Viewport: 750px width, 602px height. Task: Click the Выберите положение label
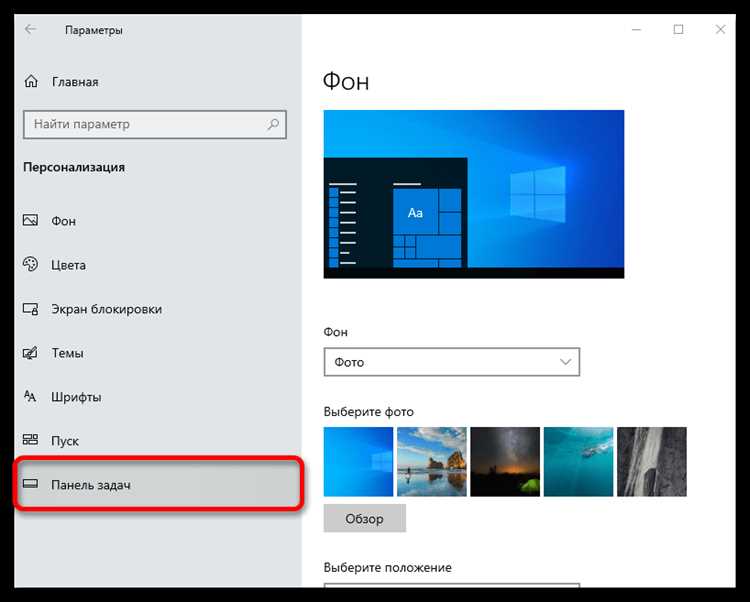pyautogui.click(x=387, y=568)
